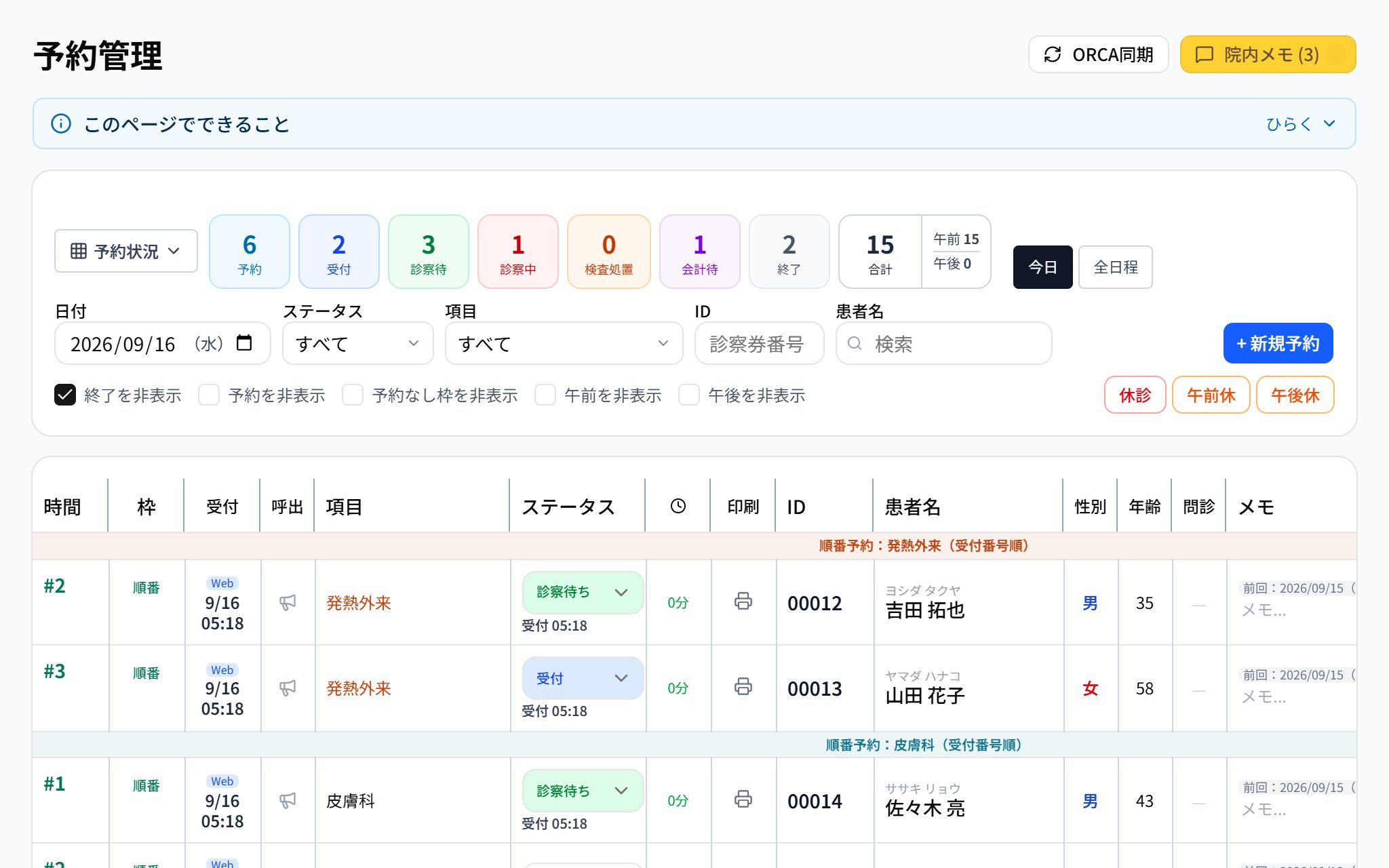Click the patient name 検索 search field
1389x868 pixels.
[944, 343]
